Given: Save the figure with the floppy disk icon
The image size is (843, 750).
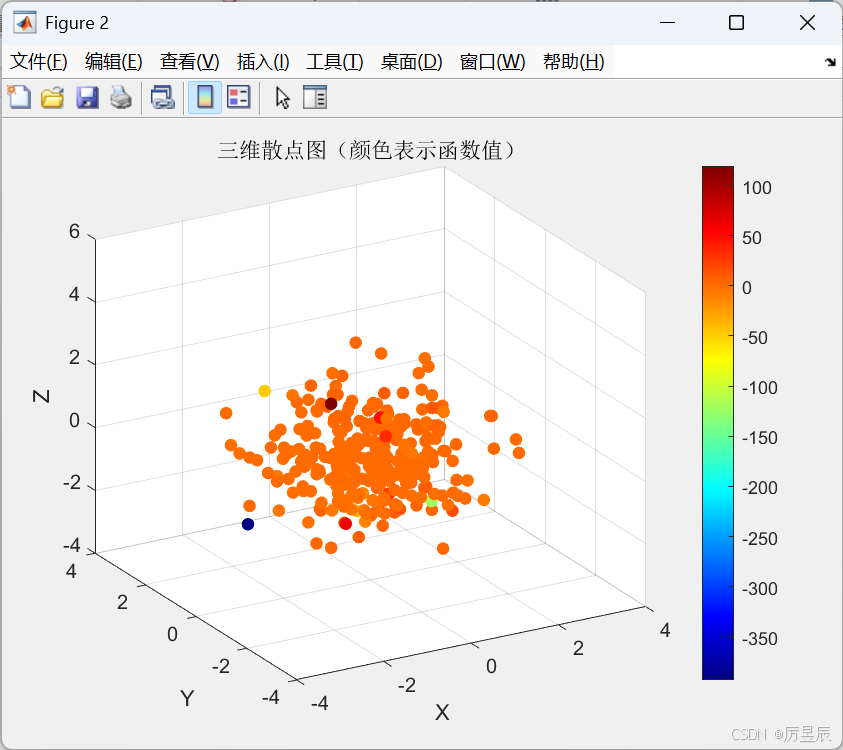Looking at the screenshot, I should [87, 98].
